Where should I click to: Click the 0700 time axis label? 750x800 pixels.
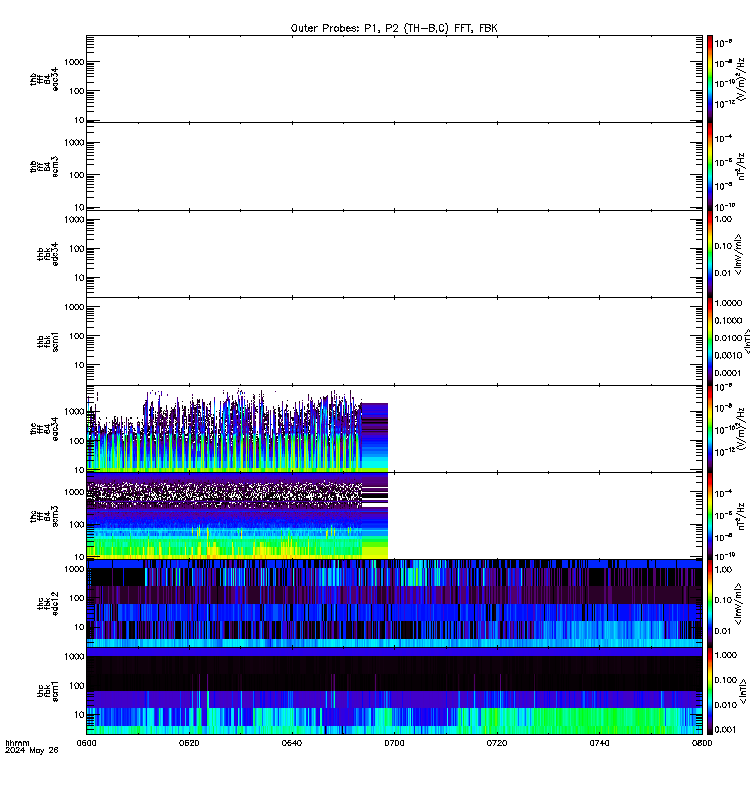click(x=394, y=743)
